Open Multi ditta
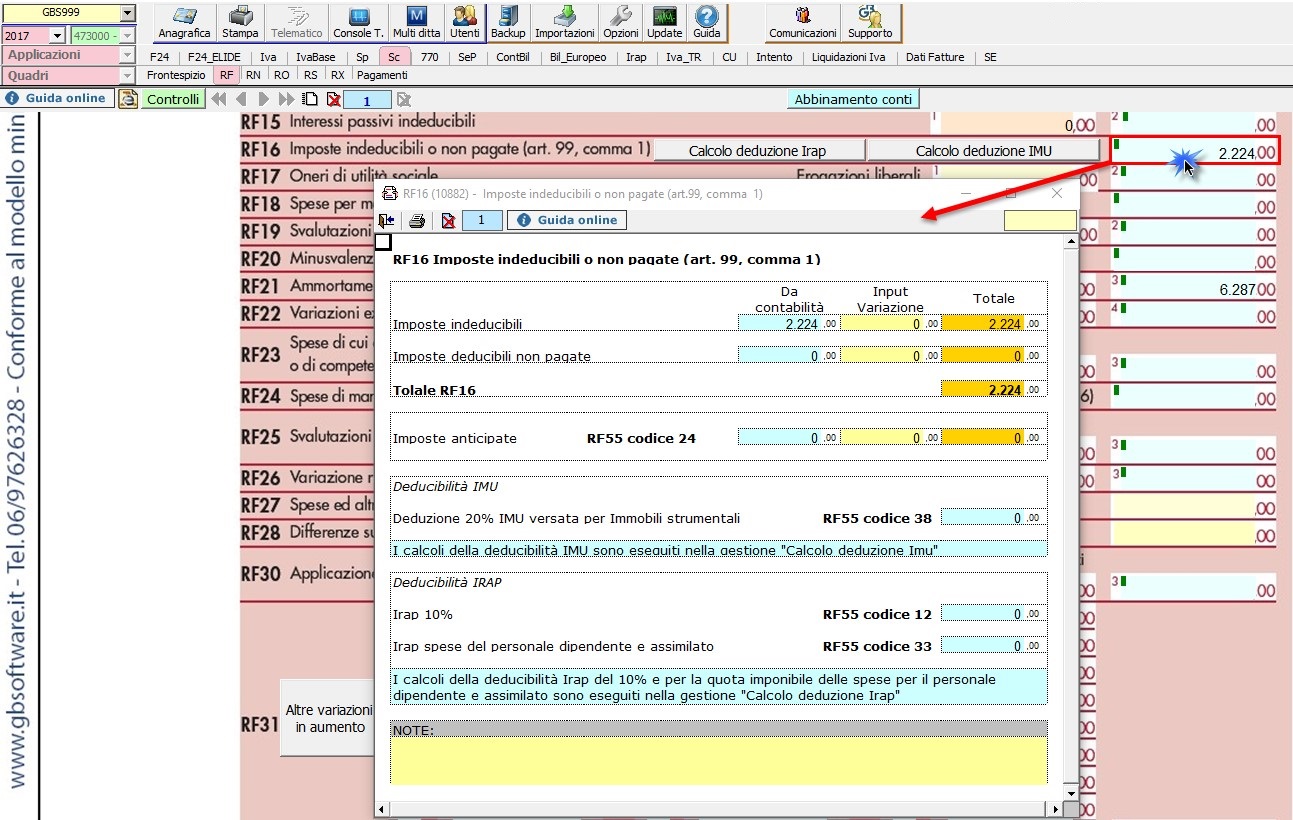 click(x=417, y=22)
